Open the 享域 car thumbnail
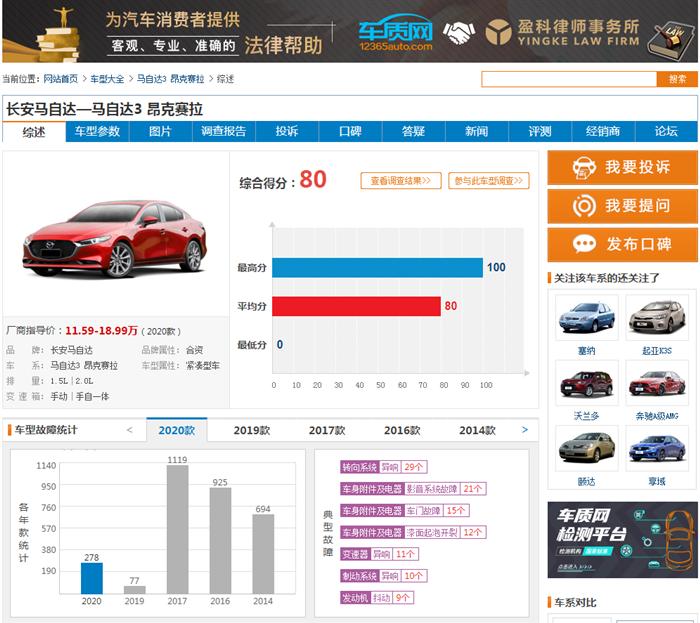 pos(657,448)
